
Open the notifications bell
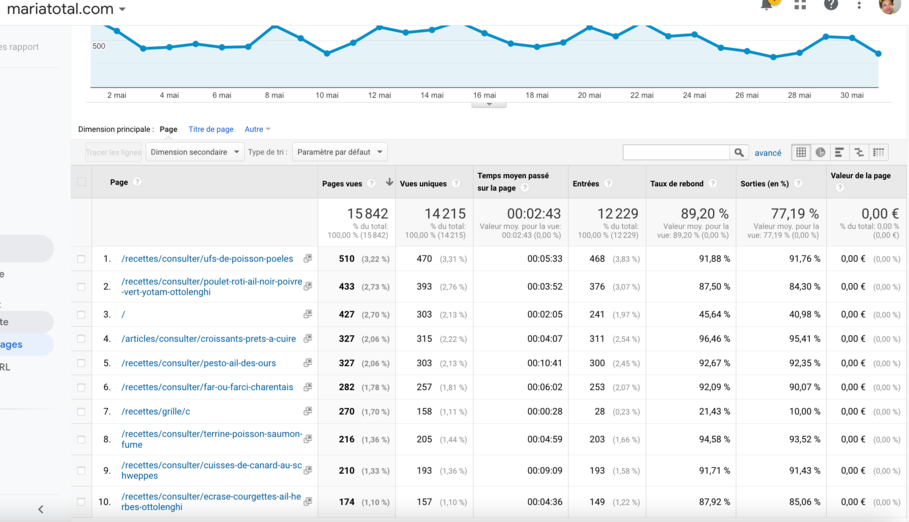(x=768, y=5)
